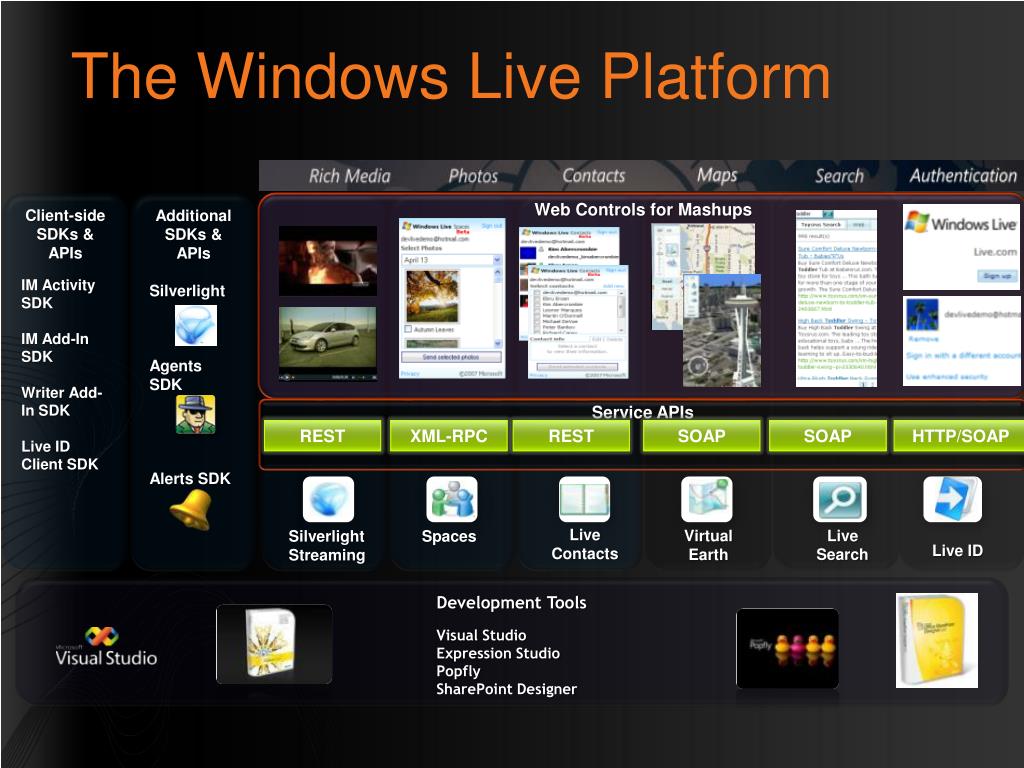The width and height of the screenshot is (1024, 768).
Task: Click the SOAP button under Maps
Action: pos(701,436)
